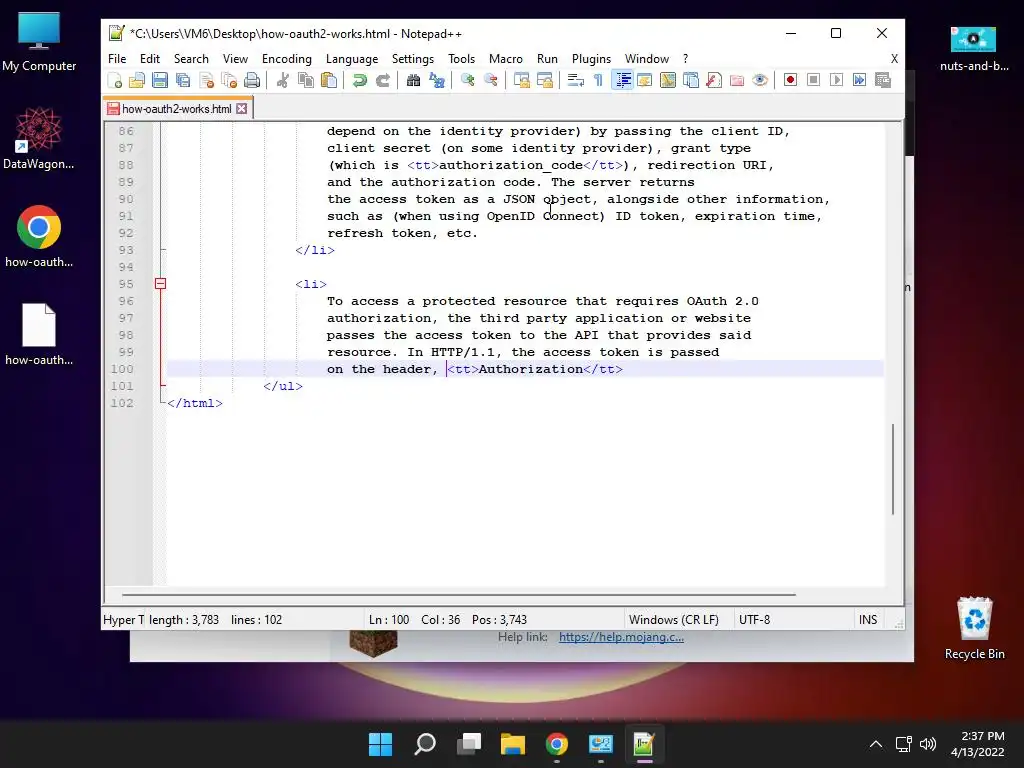Close current document via the Close toolbar icon
This screenshot has width=1024, height=768.
pos(206,80)
